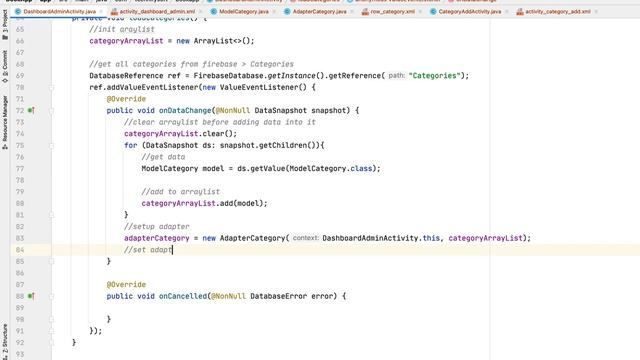Click class icon on AdapterCategory.java tab
The width and height of the screenshot is (640, 360).
click(x=287, y=12)
